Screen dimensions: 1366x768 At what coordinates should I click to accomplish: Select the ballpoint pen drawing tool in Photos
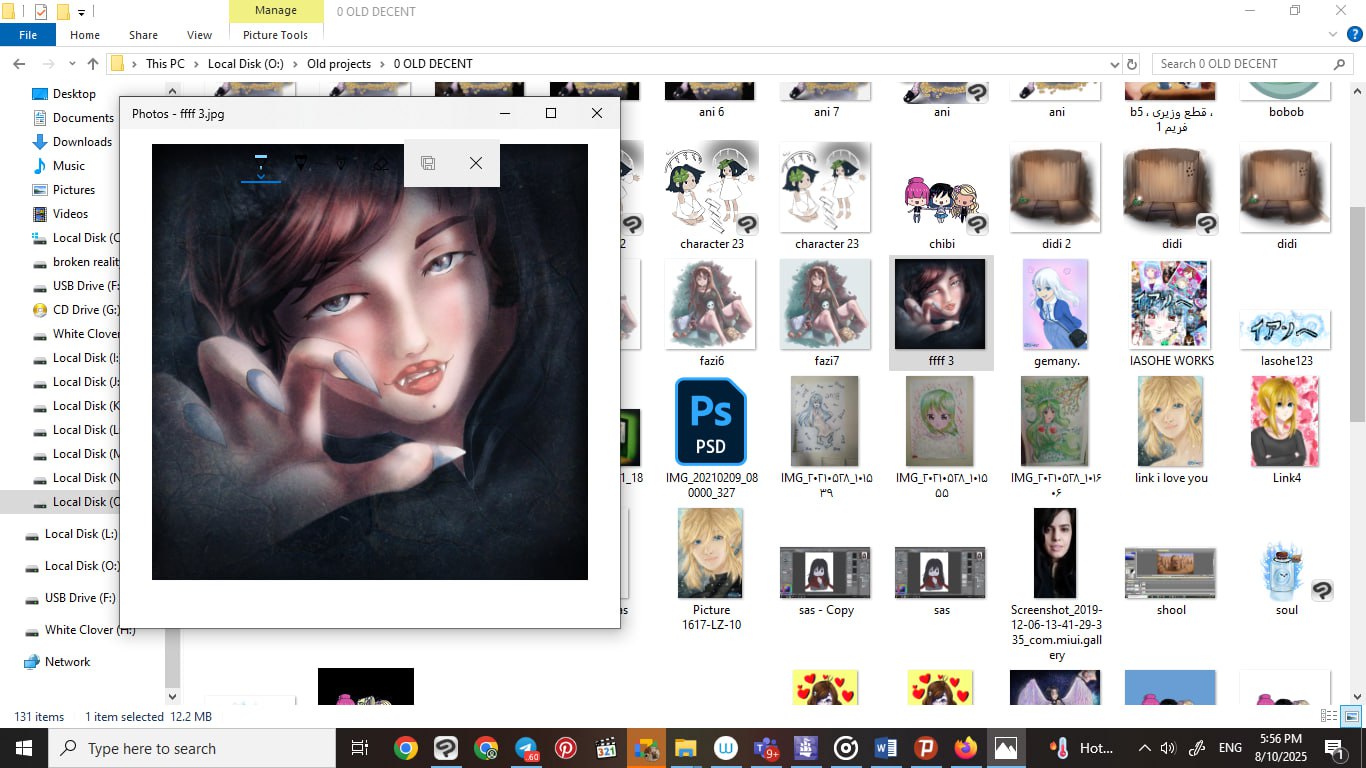coord(261,163)
